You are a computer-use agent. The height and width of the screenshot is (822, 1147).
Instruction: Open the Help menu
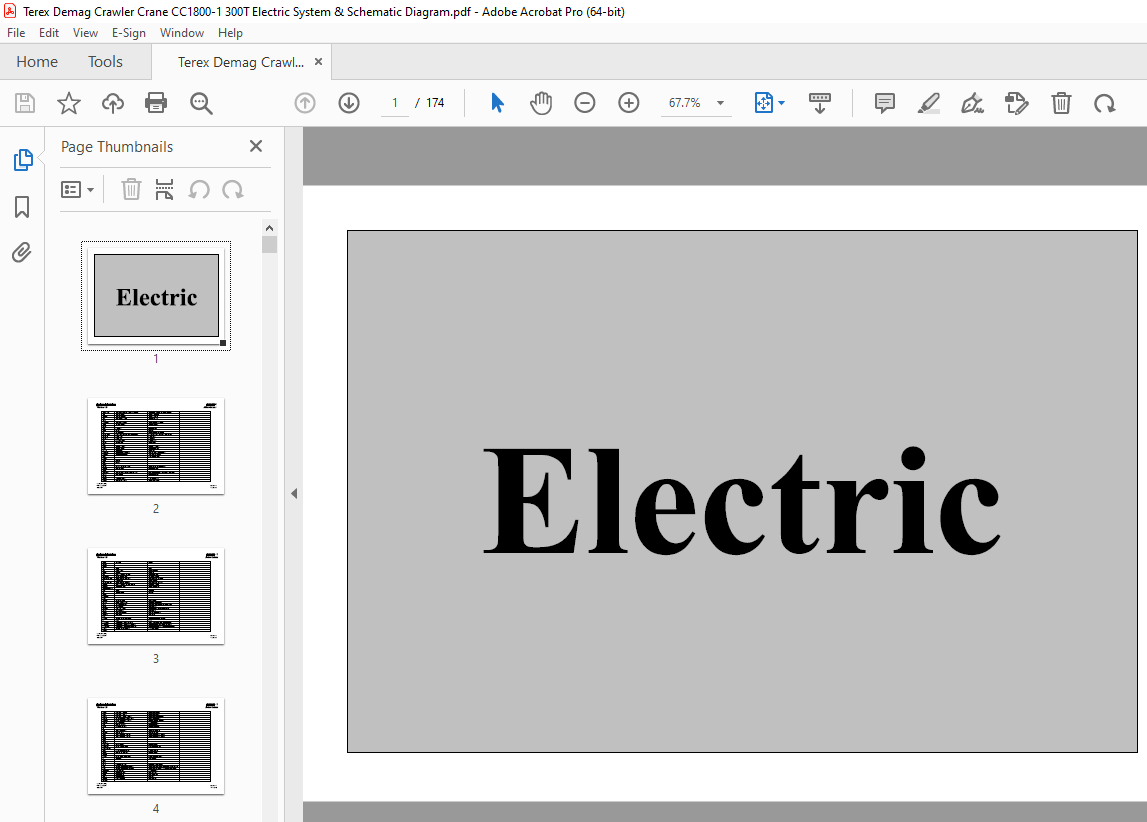click(230, 33)
